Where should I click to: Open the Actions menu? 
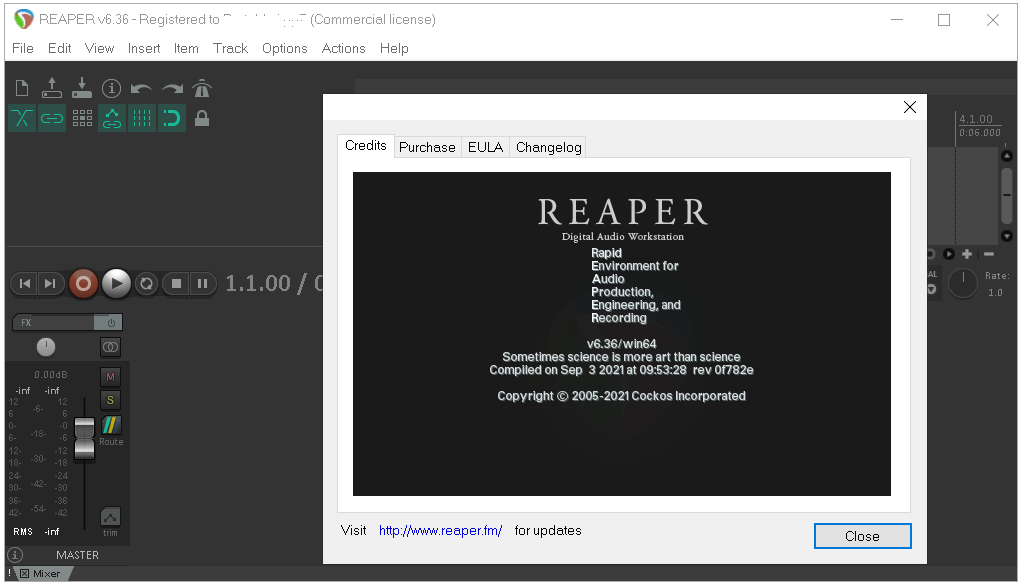[x=343, y=48]
